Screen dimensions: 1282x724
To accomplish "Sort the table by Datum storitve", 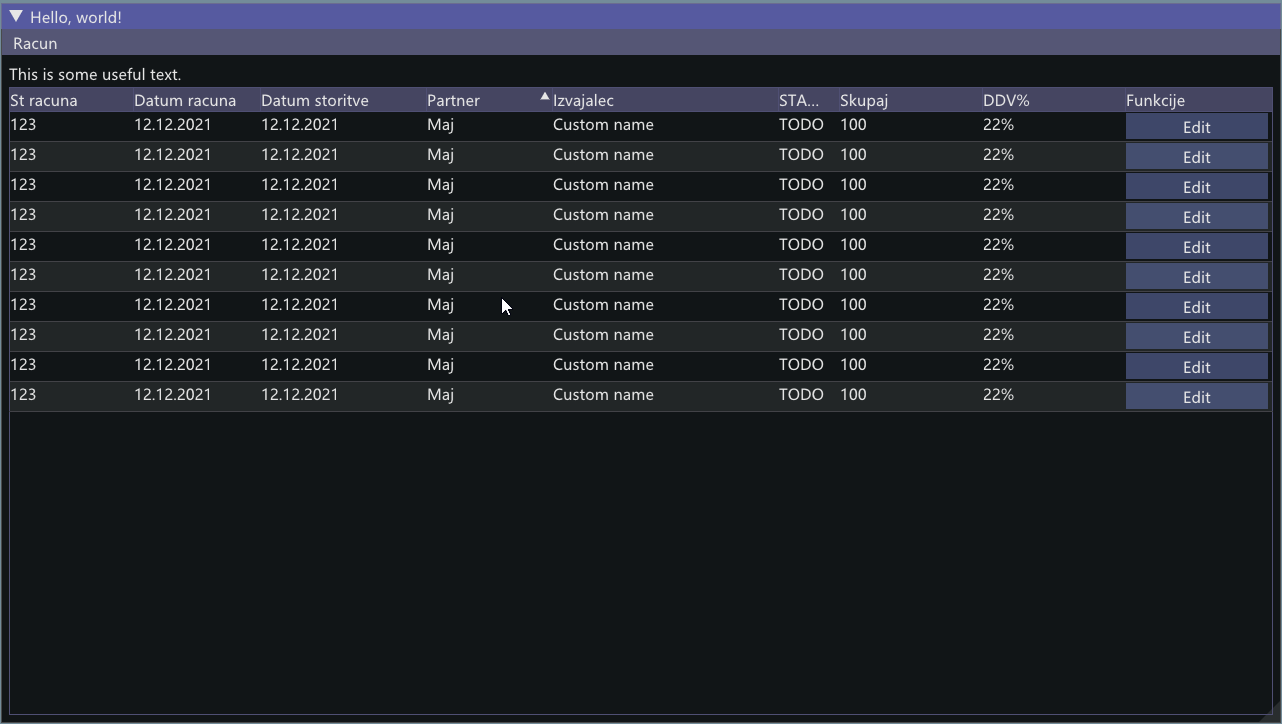I will (315, 100).
